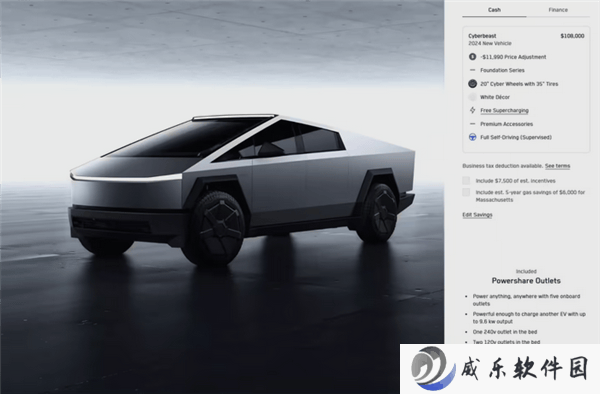Click the Cyberbeast model title
Screen dimensions: 600x394
482,36
